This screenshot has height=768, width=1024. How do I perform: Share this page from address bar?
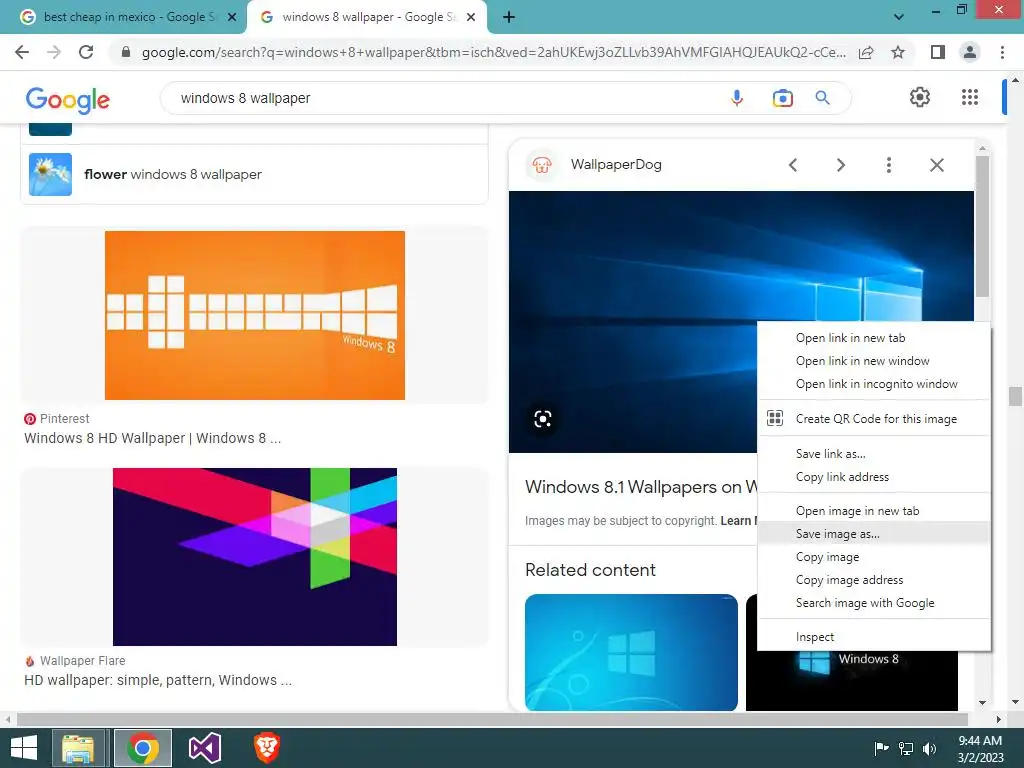(866, 52)
